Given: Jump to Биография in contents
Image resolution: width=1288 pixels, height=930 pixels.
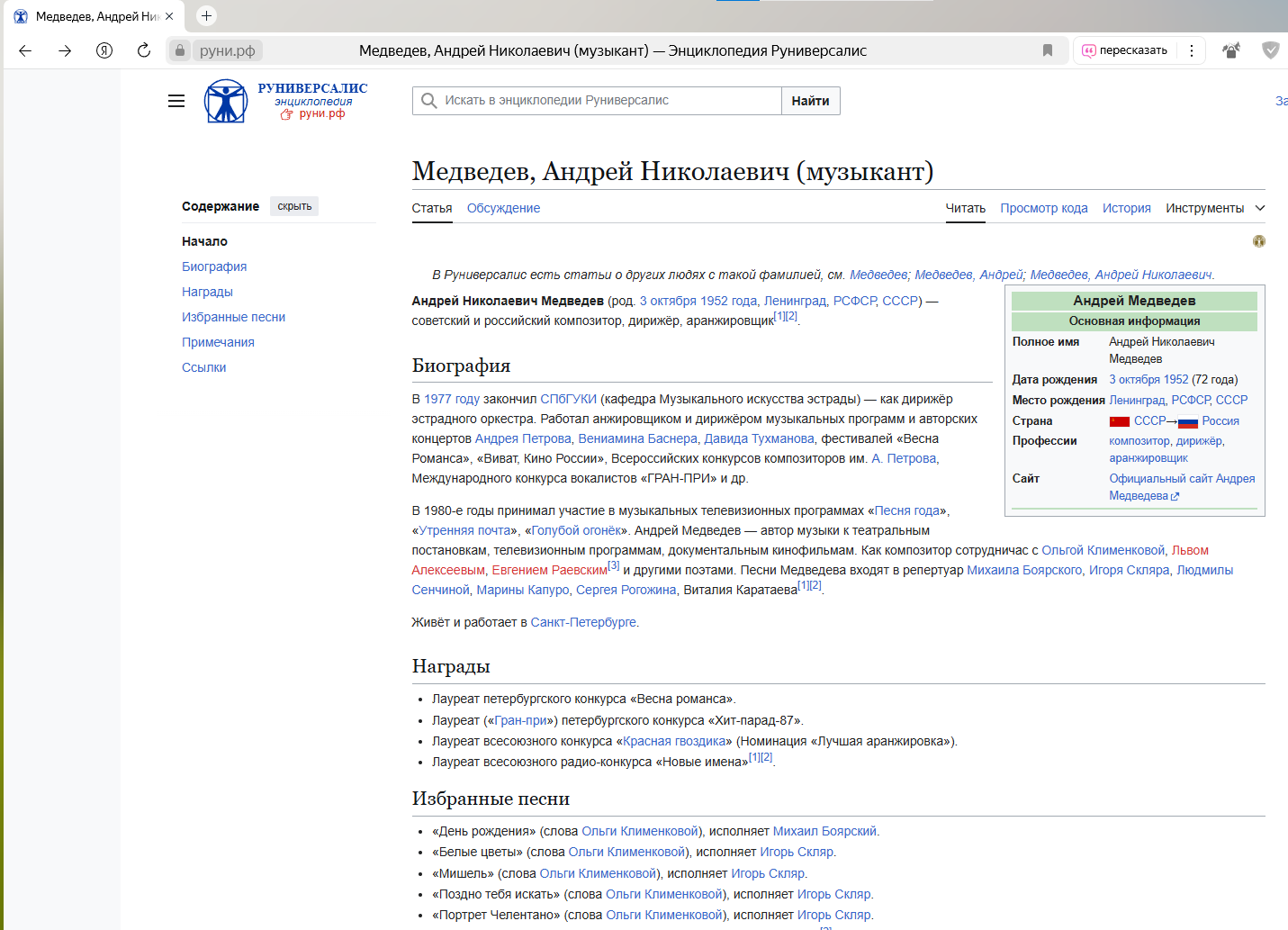Looking at the screenshot, I should click(214, 266).
